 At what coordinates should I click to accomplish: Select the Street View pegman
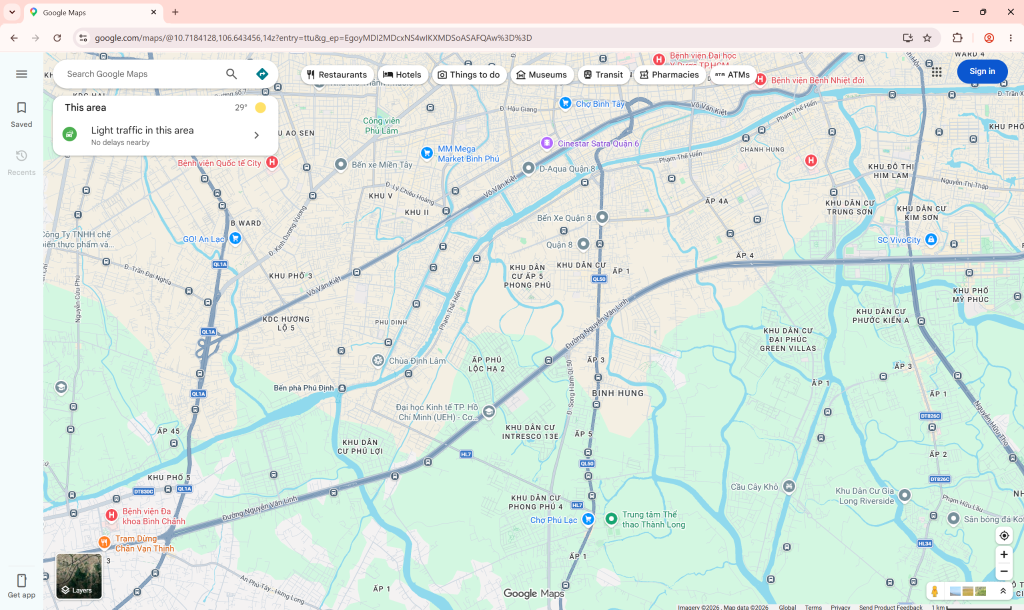(935, 591)
